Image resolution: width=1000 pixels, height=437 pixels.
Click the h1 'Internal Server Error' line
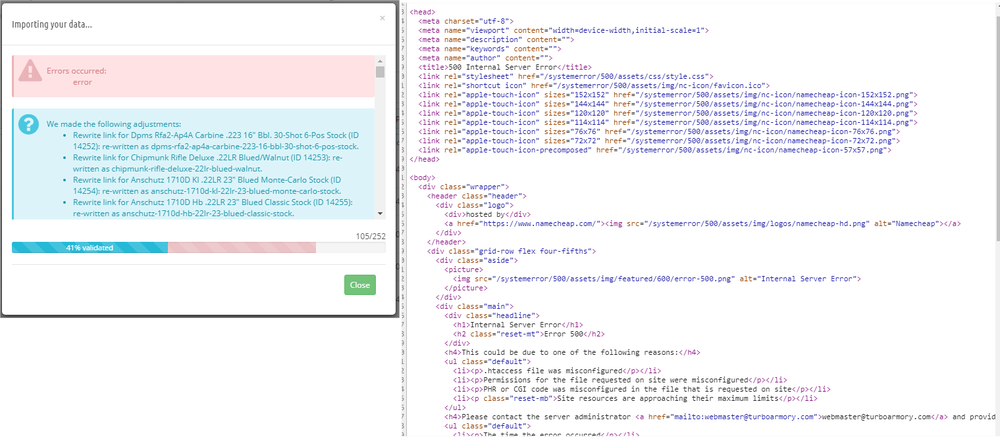point(518,324)
